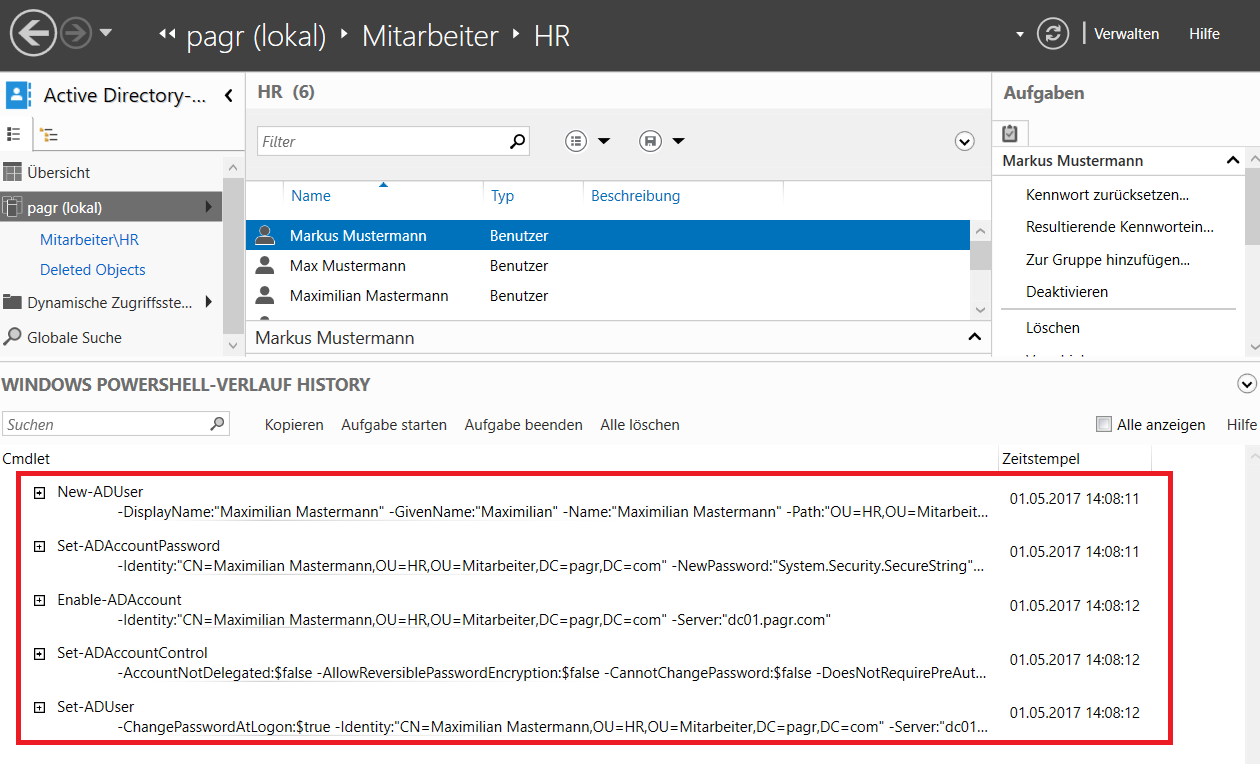Click the back navigation arrow
The height and width of the screenshot is (764, 1260).
tap(33, 33)
